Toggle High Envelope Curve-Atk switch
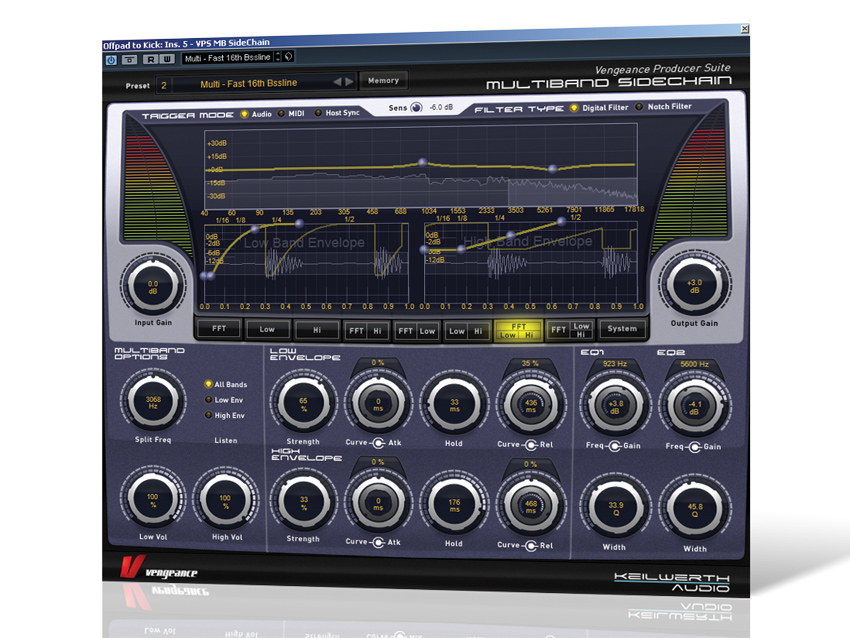850x638 pixels. pos(378,542)
